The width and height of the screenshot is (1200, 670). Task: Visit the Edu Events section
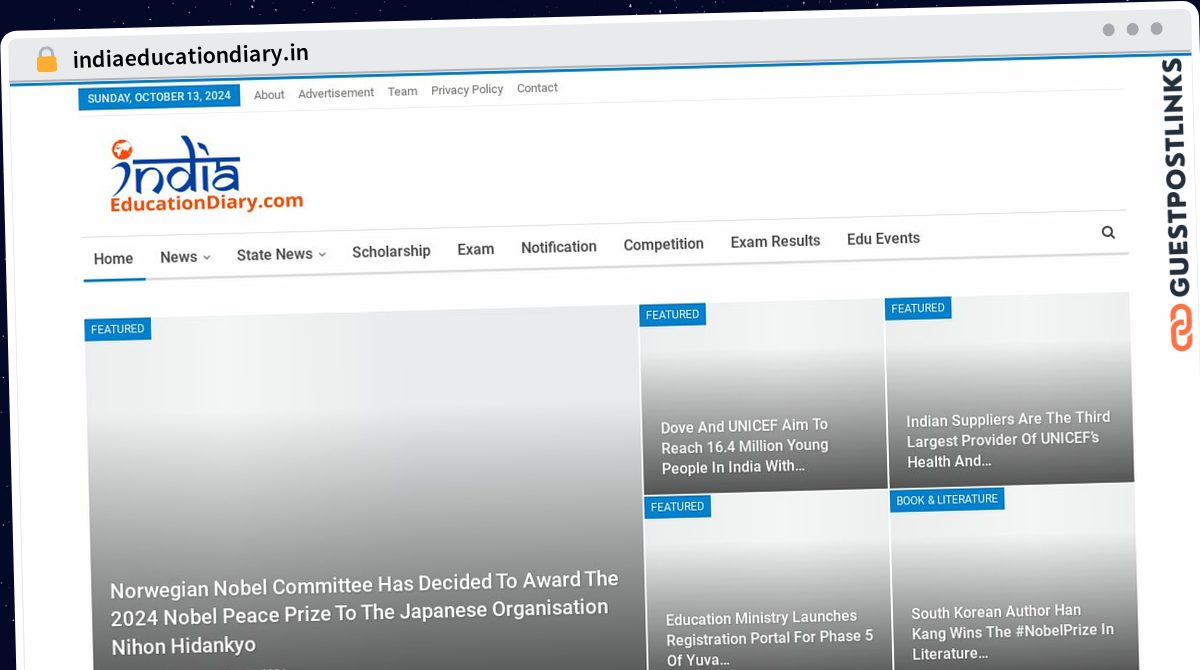click(x=883, y=238)
